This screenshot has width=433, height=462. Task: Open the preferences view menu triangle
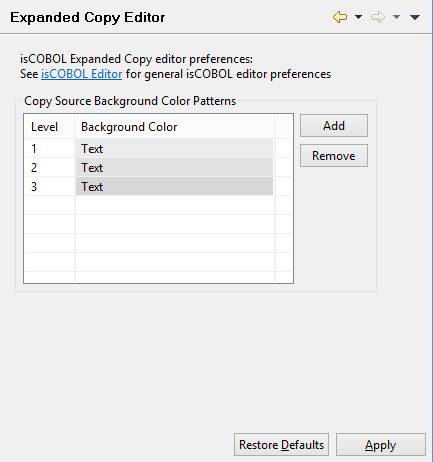coord(415,17)
